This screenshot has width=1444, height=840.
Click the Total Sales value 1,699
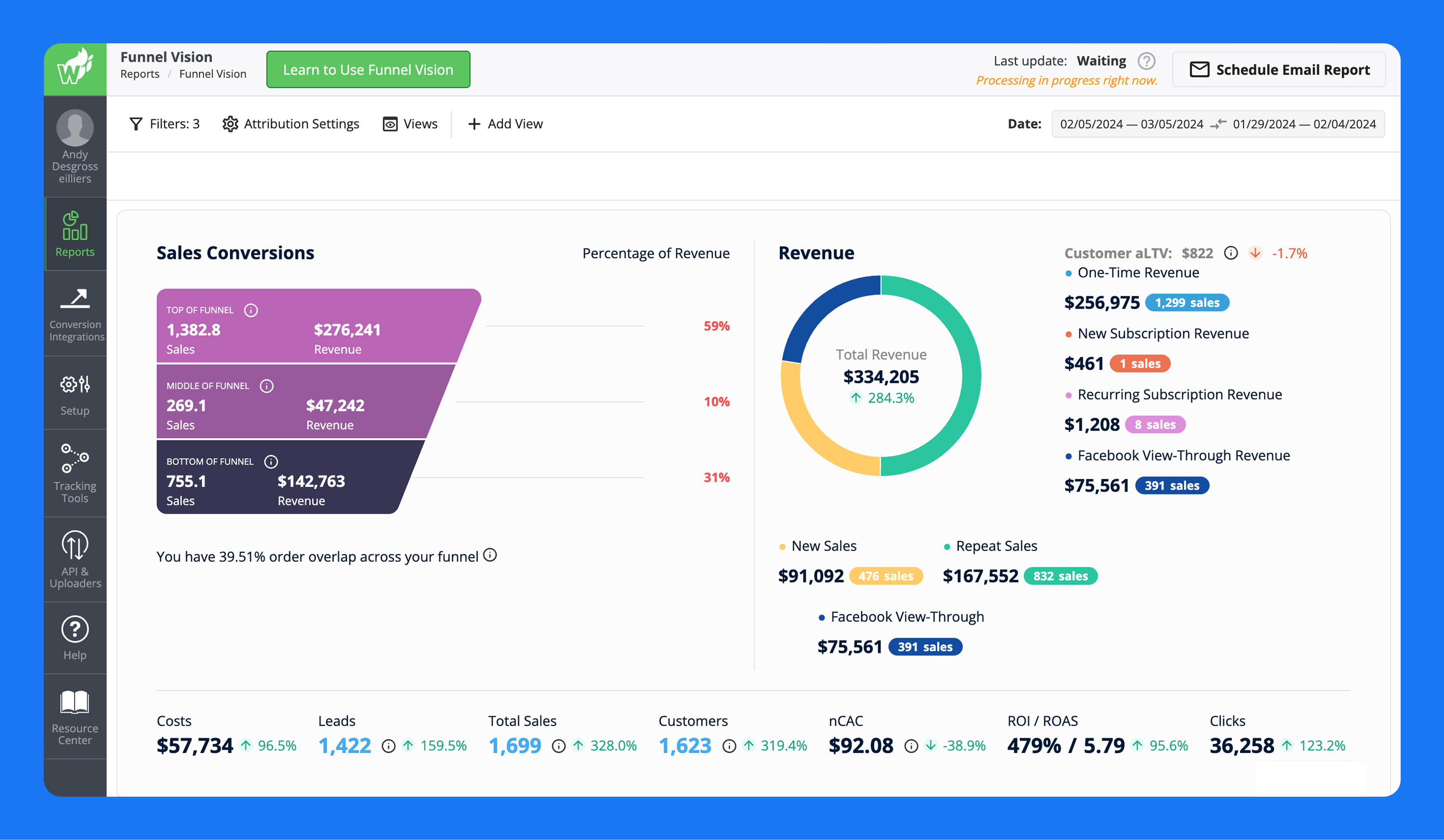coord(515,746)
